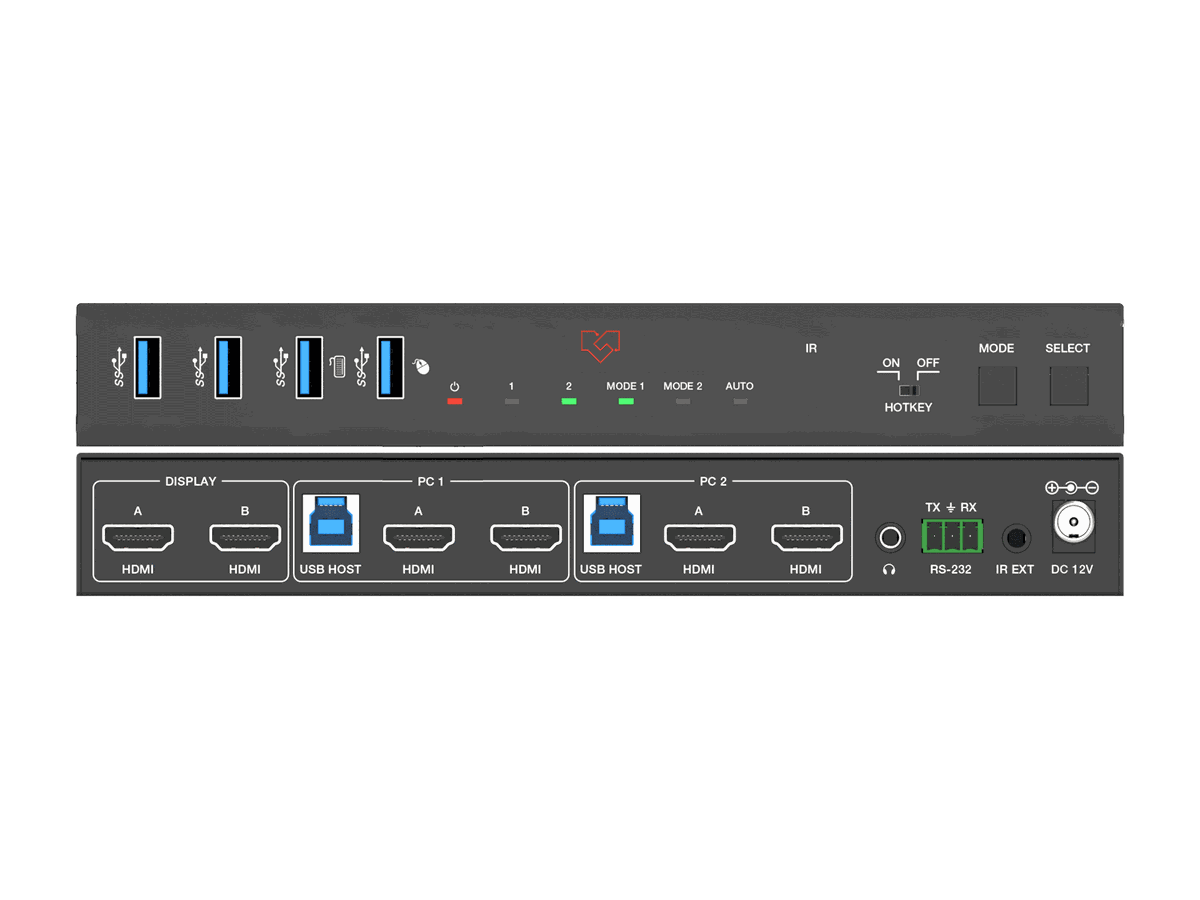Click the IR receiver label
Screen dimensions: 1200x900
(x=811, y=348)
